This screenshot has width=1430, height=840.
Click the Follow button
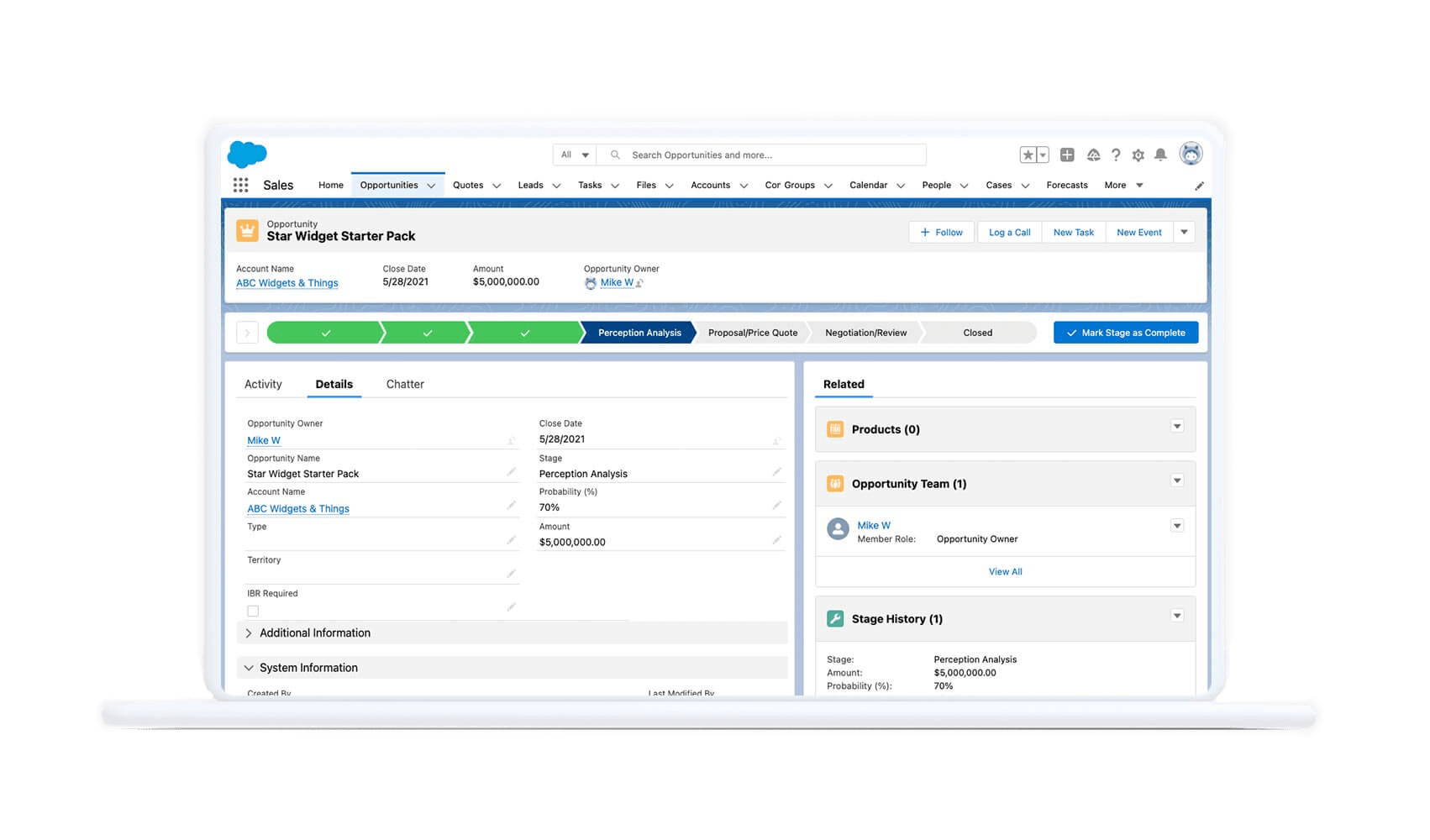click(x=941, y=232)
